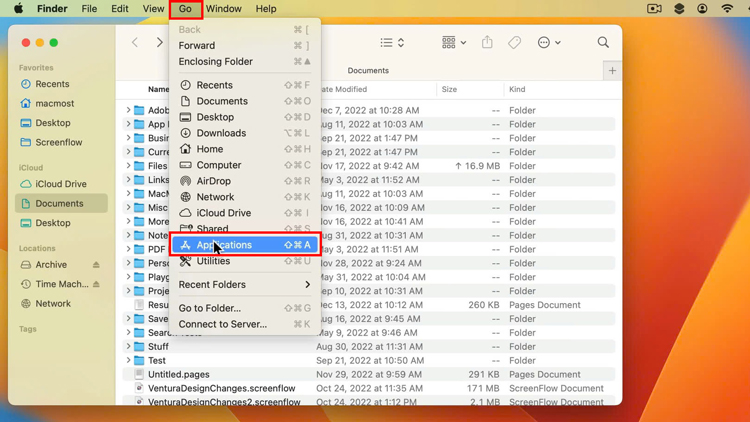Open the Edit menu
Screen dimensions: 750x422
coord(120,9)
